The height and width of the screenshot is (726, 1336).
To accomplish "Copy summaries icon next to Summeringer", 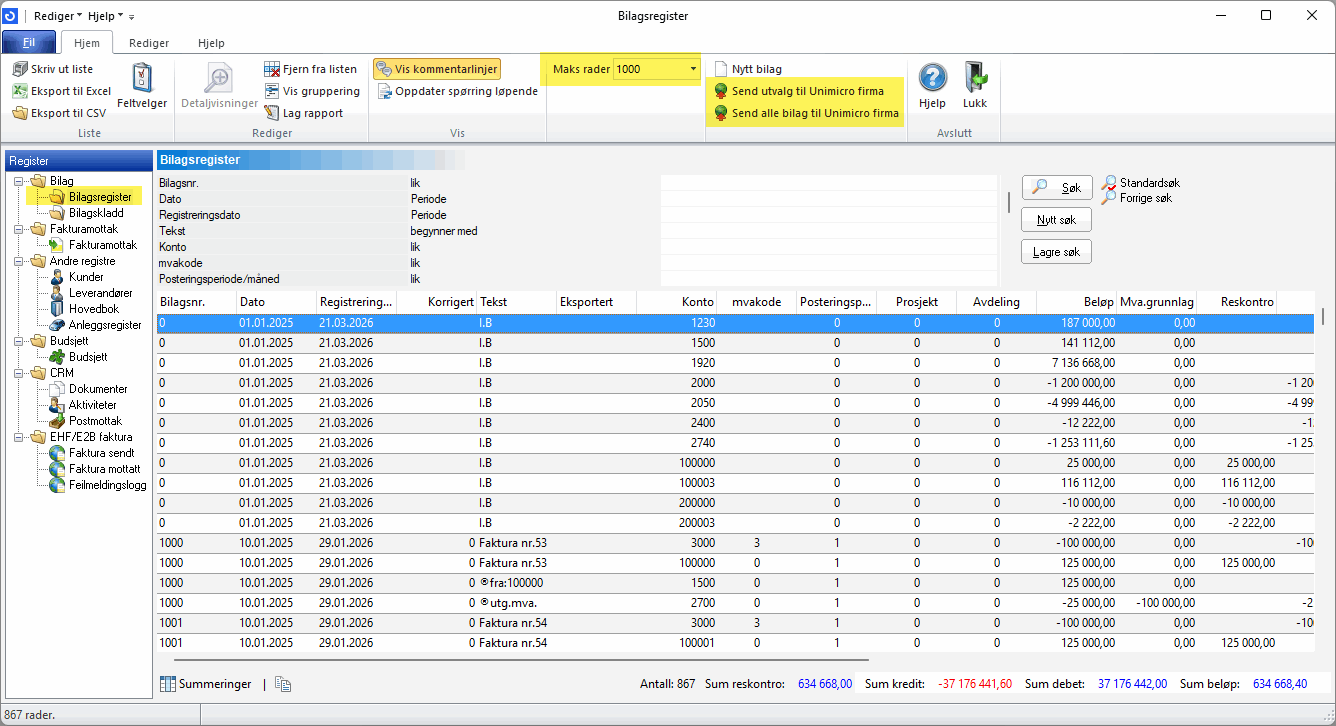I will point(283,684).
